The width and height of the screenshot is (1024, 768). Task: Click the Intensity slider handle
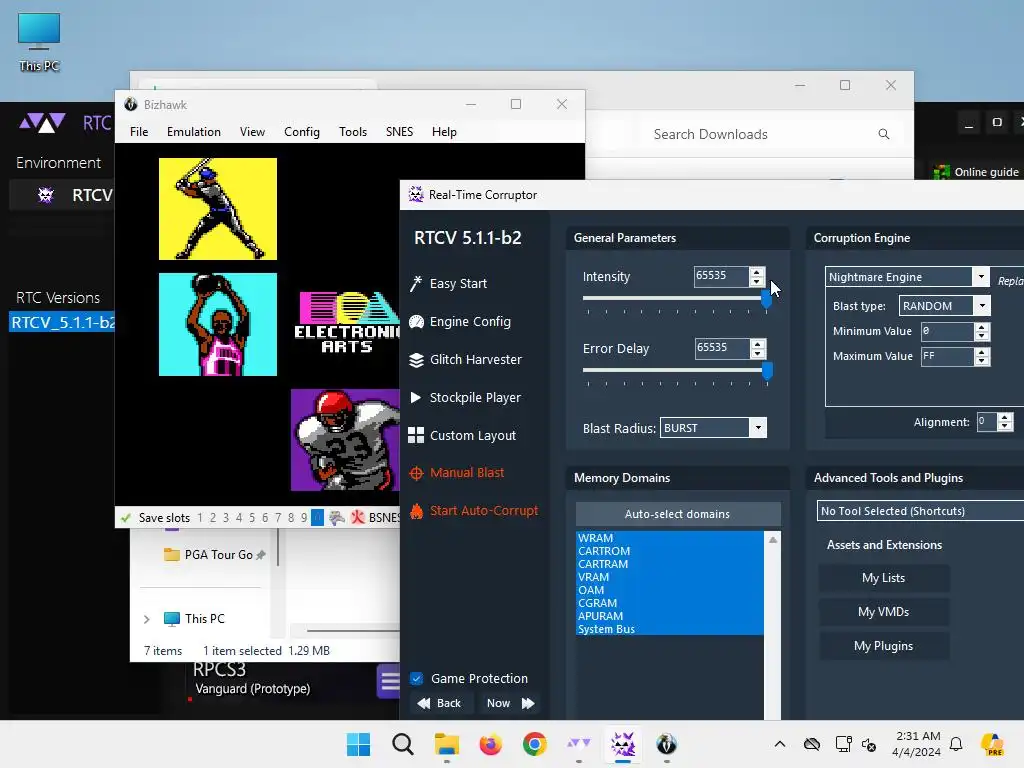click(x=766, y=298)
